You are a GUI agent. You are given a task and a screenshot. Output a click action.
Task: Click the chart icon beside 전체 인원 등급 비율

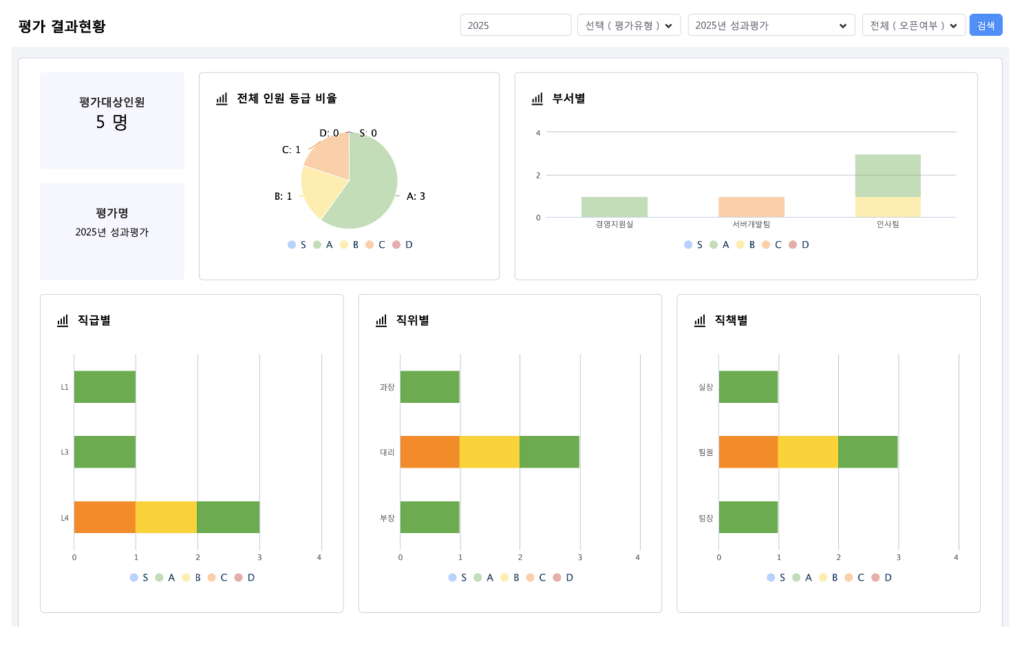(x=222, y=99)
